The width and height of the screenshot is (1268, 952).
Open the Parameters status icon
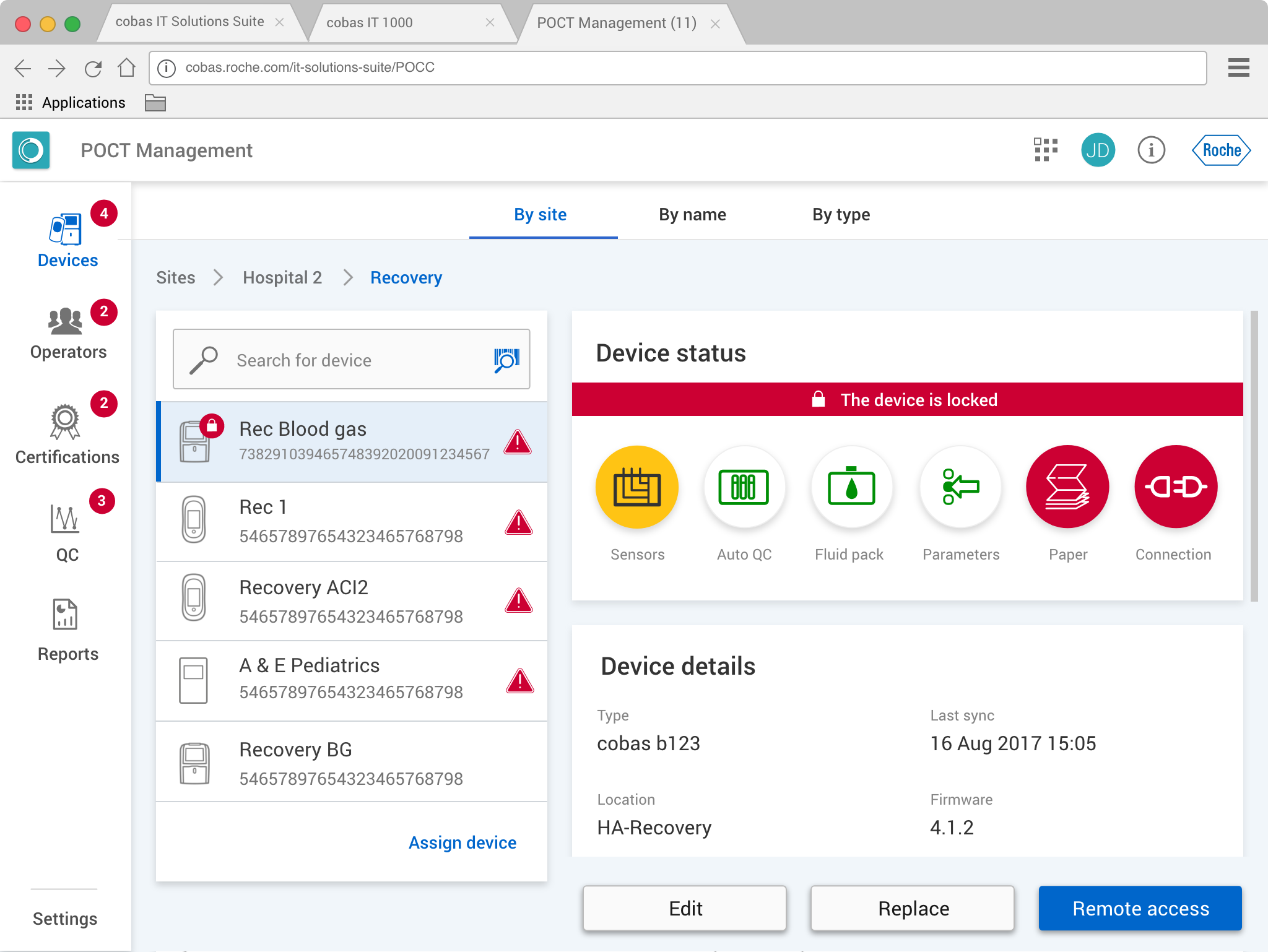click(x=960, y=487)
